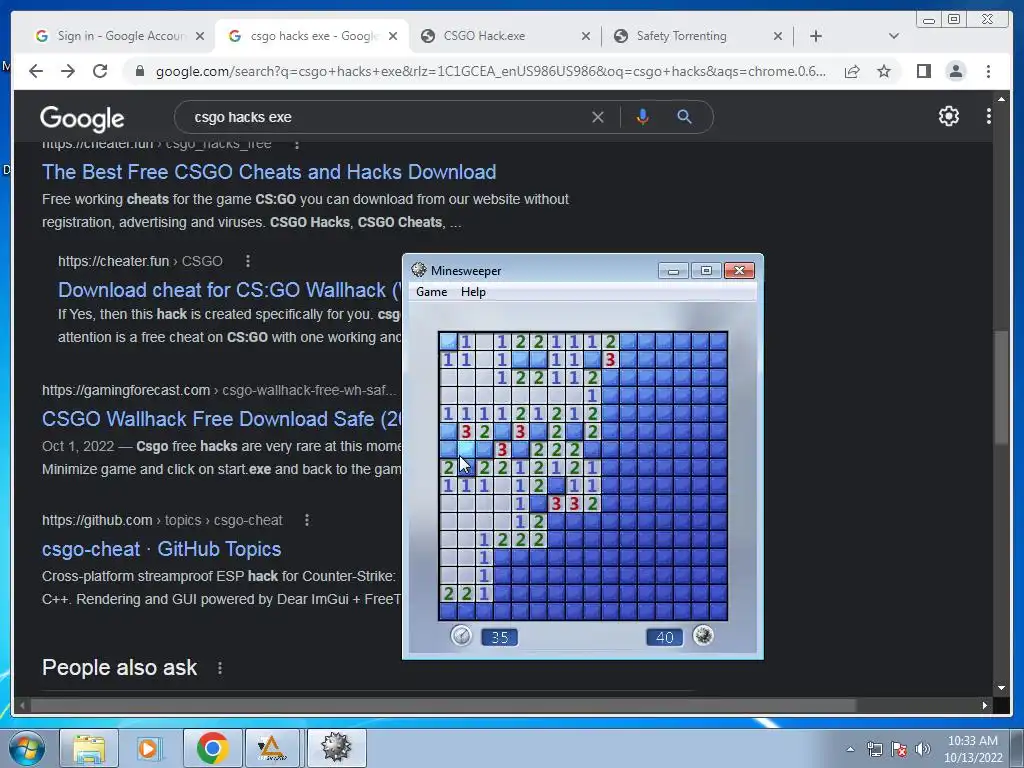Click the Action Center flag tray icon

coord(899,749)
